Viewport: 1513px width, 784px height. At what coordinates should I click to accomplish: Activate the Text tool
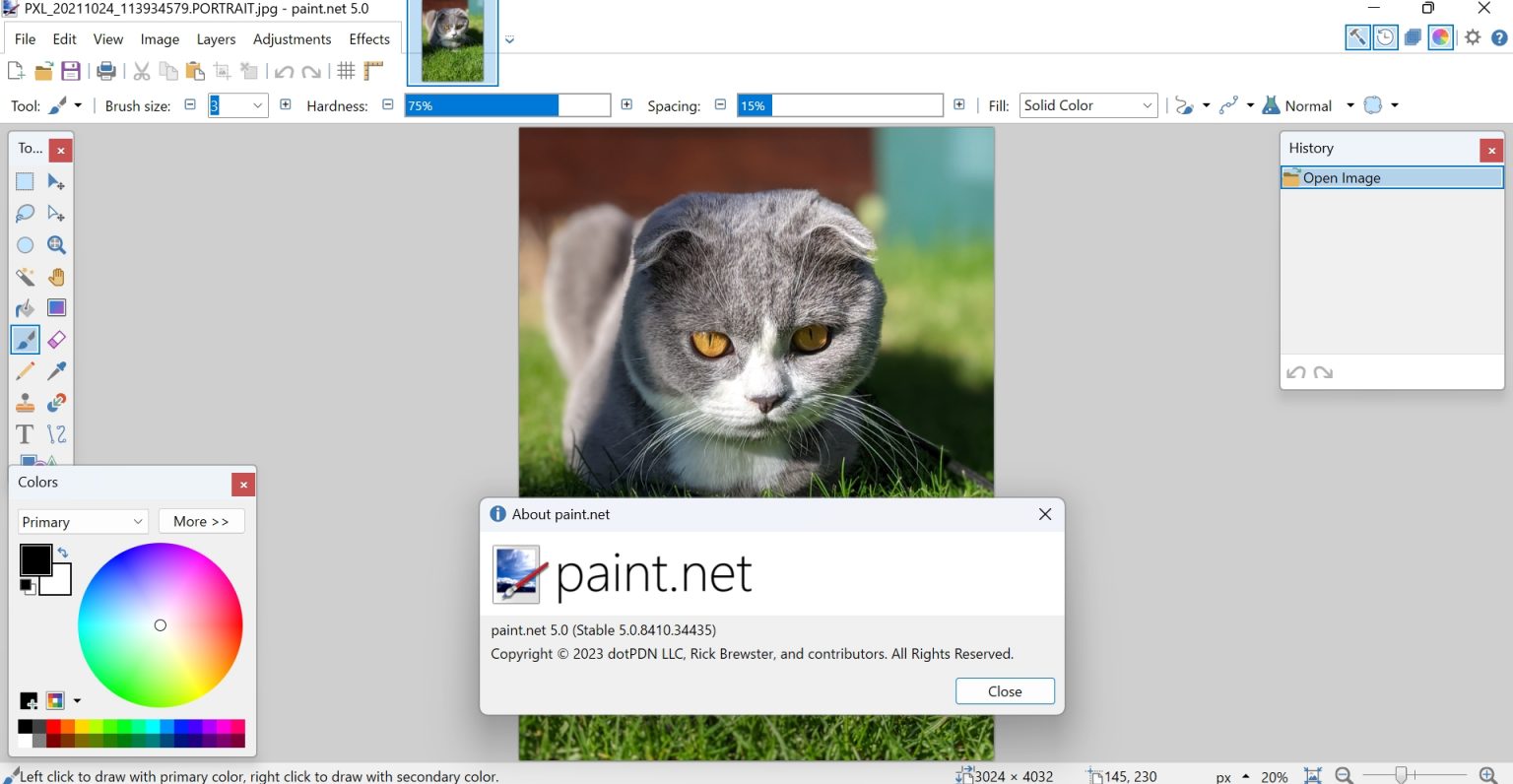[26, 434]
